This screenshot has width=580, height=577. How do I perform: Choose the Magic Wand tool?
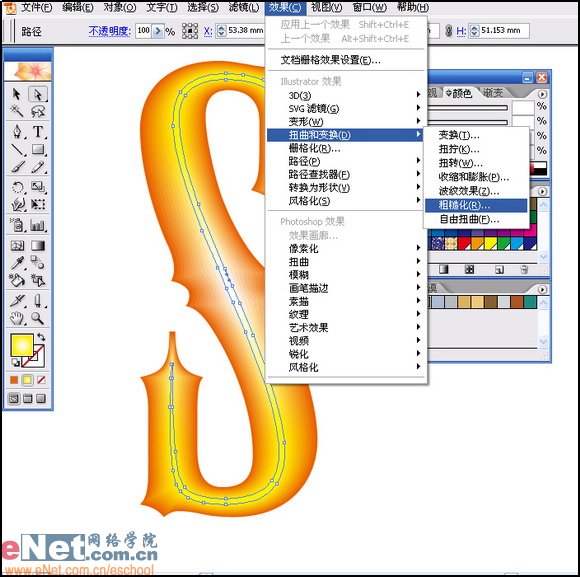point(17,111)
